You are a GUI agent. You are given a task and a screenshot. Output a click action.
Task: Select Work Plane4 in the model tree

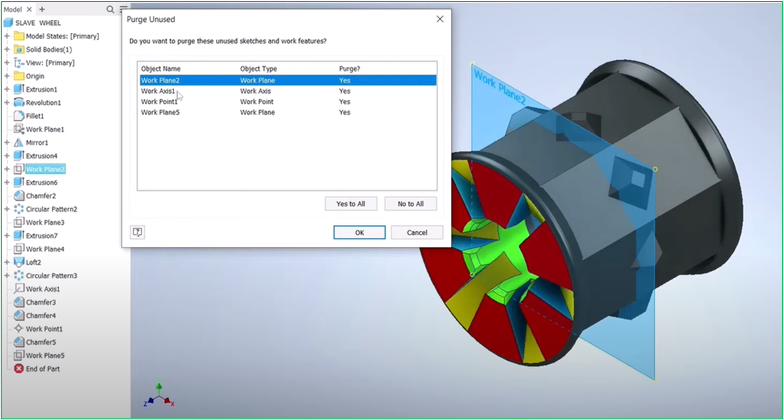coord(45,249)
